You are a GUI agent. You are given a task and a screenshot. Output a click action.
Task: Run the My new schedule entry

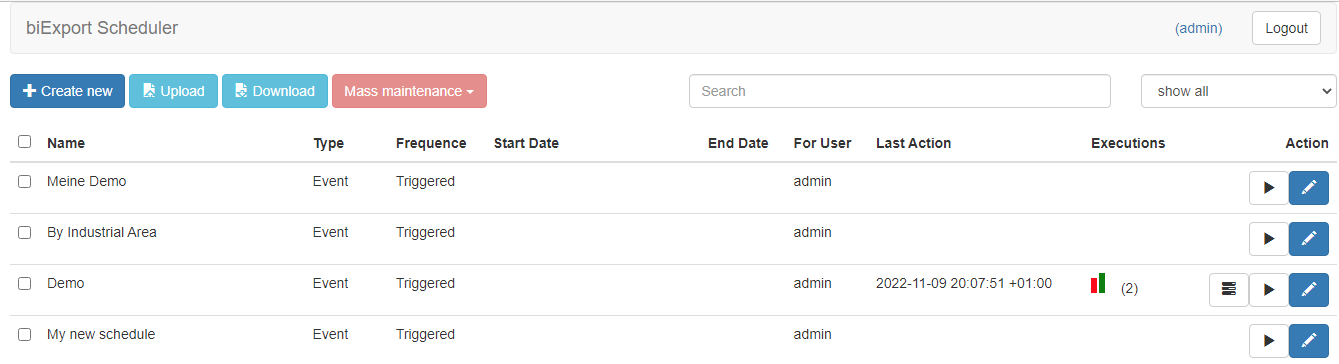pyautogui.click(x=1268, y=341)
